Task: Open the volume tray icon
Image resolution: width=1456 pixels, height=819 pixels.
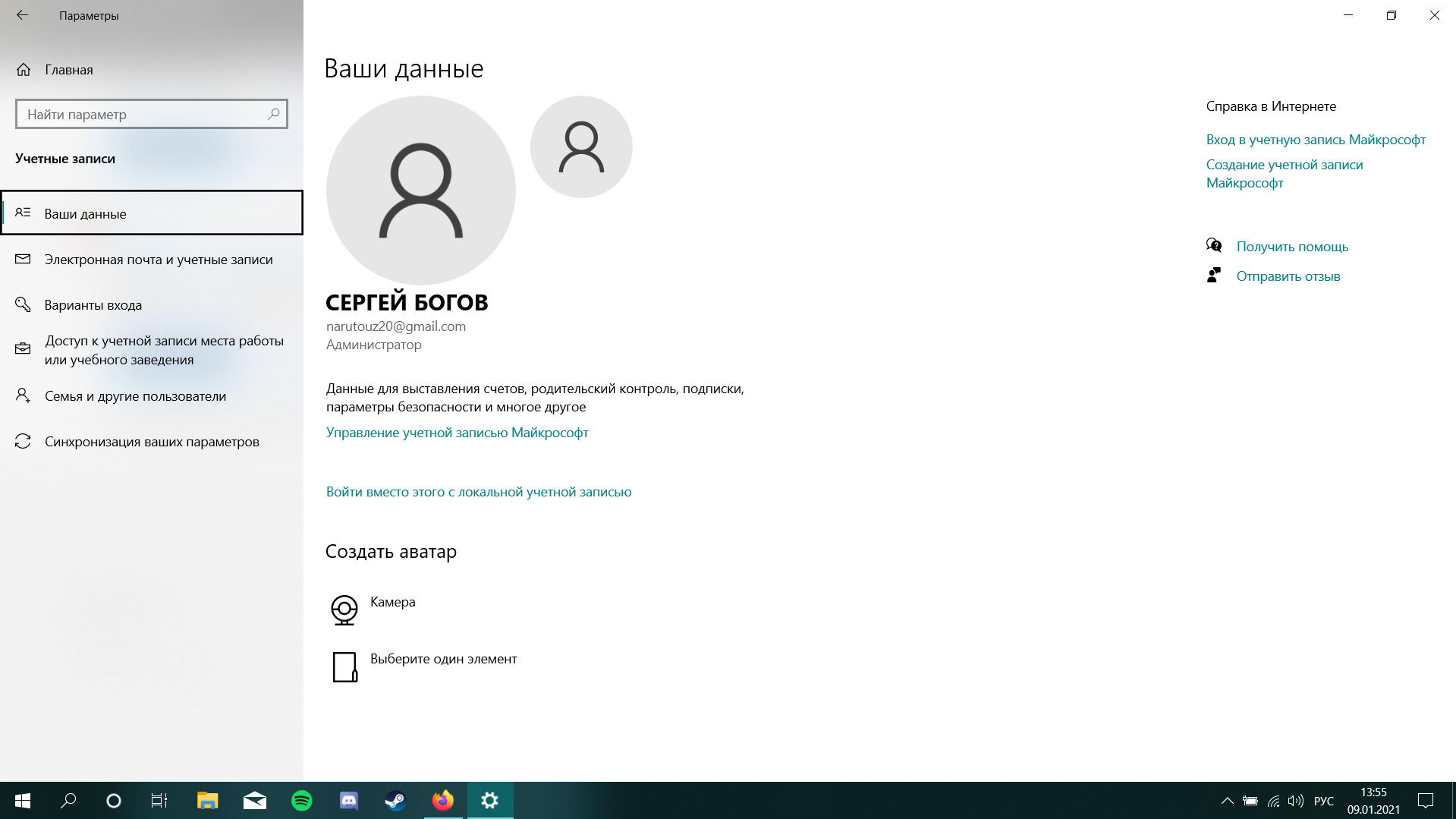Action: point(1296,801)
